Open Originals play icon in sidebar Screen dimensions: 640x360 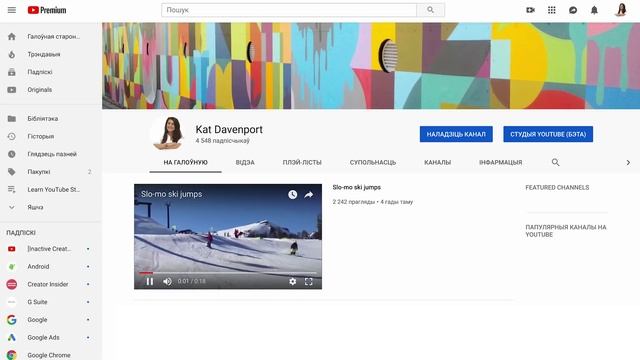[12, 90]
